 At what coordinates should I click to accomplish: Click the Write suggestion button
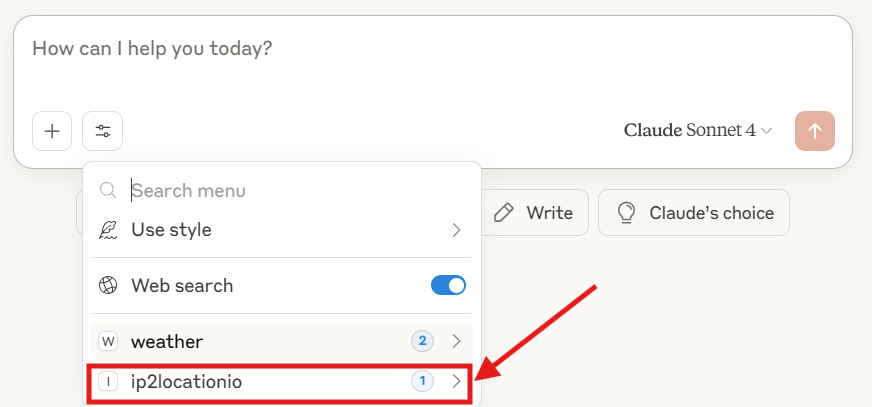pyautogui.click(x=534, y=212)
